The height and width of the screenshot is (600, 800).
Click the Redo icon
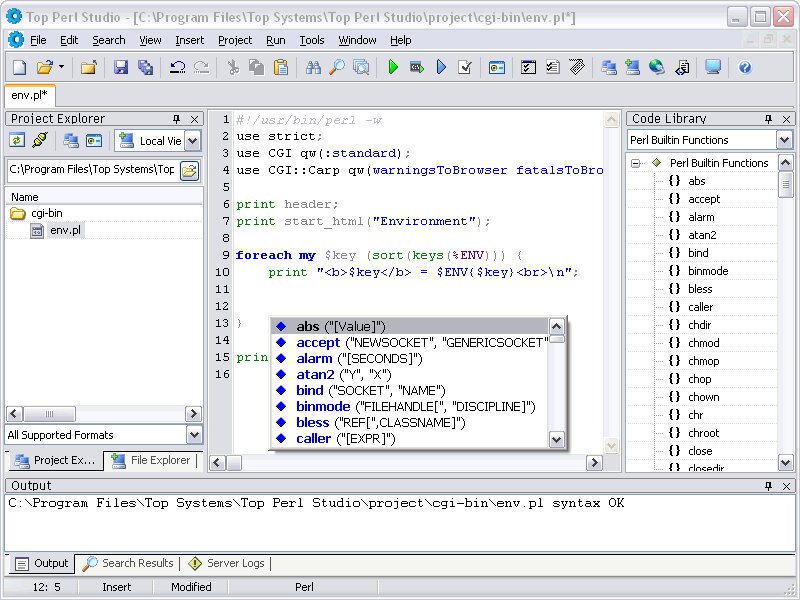click(x=202, y=67)
